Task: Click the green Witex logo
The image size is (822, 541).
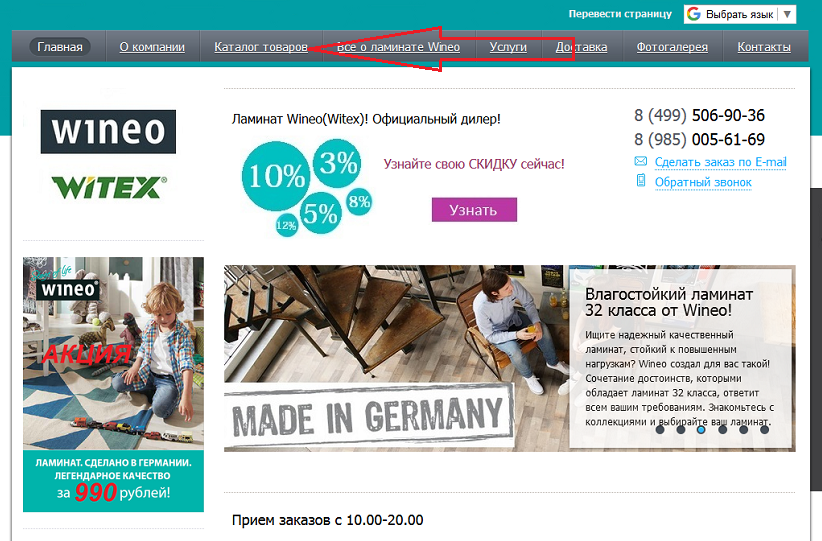Action: pos(109,187)
